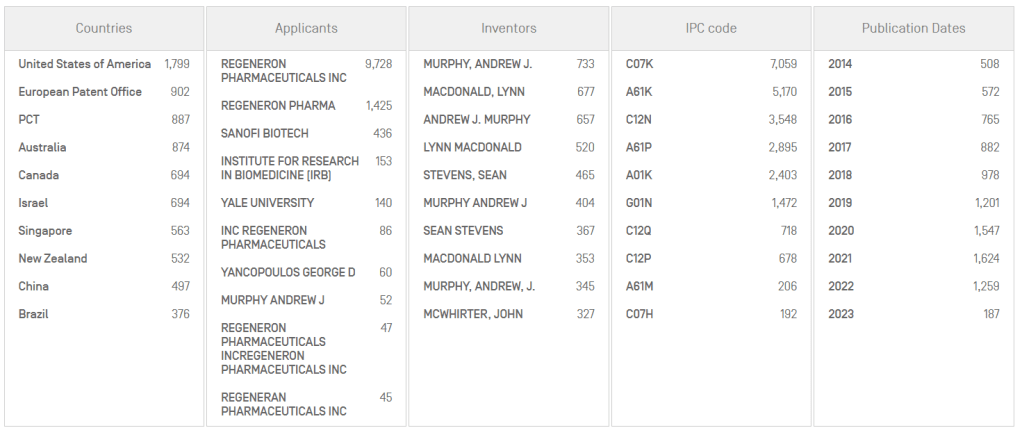Filter by SANOFI BIOTECH applicant
The image size is (1022, 437).
point(264,133)
